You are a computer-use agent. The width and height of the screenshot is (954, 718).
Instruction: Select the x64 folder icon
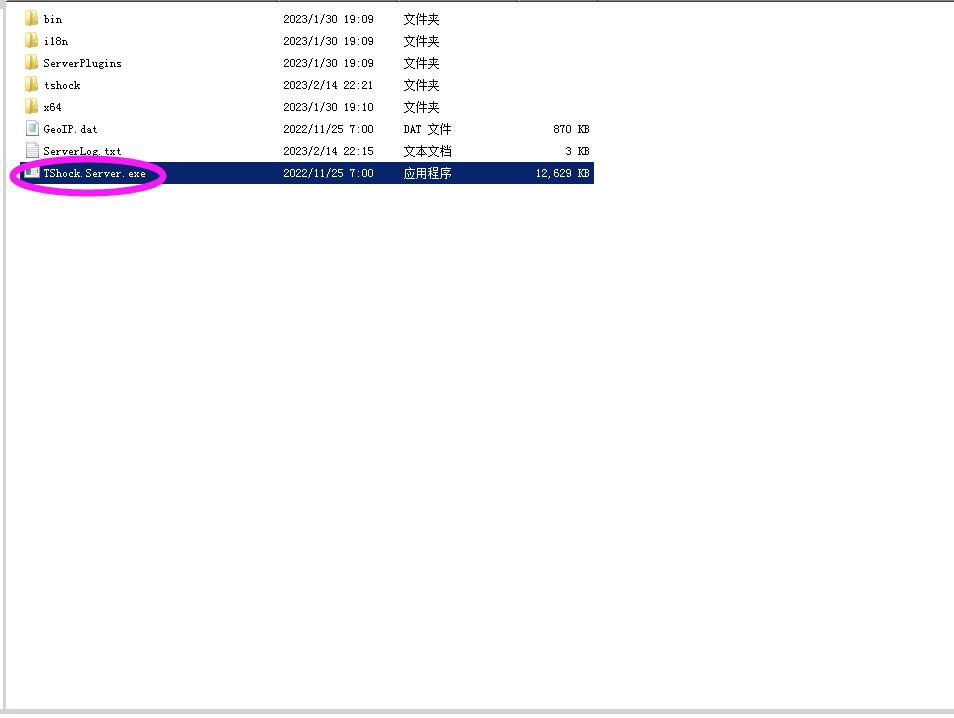pos(32,106)
